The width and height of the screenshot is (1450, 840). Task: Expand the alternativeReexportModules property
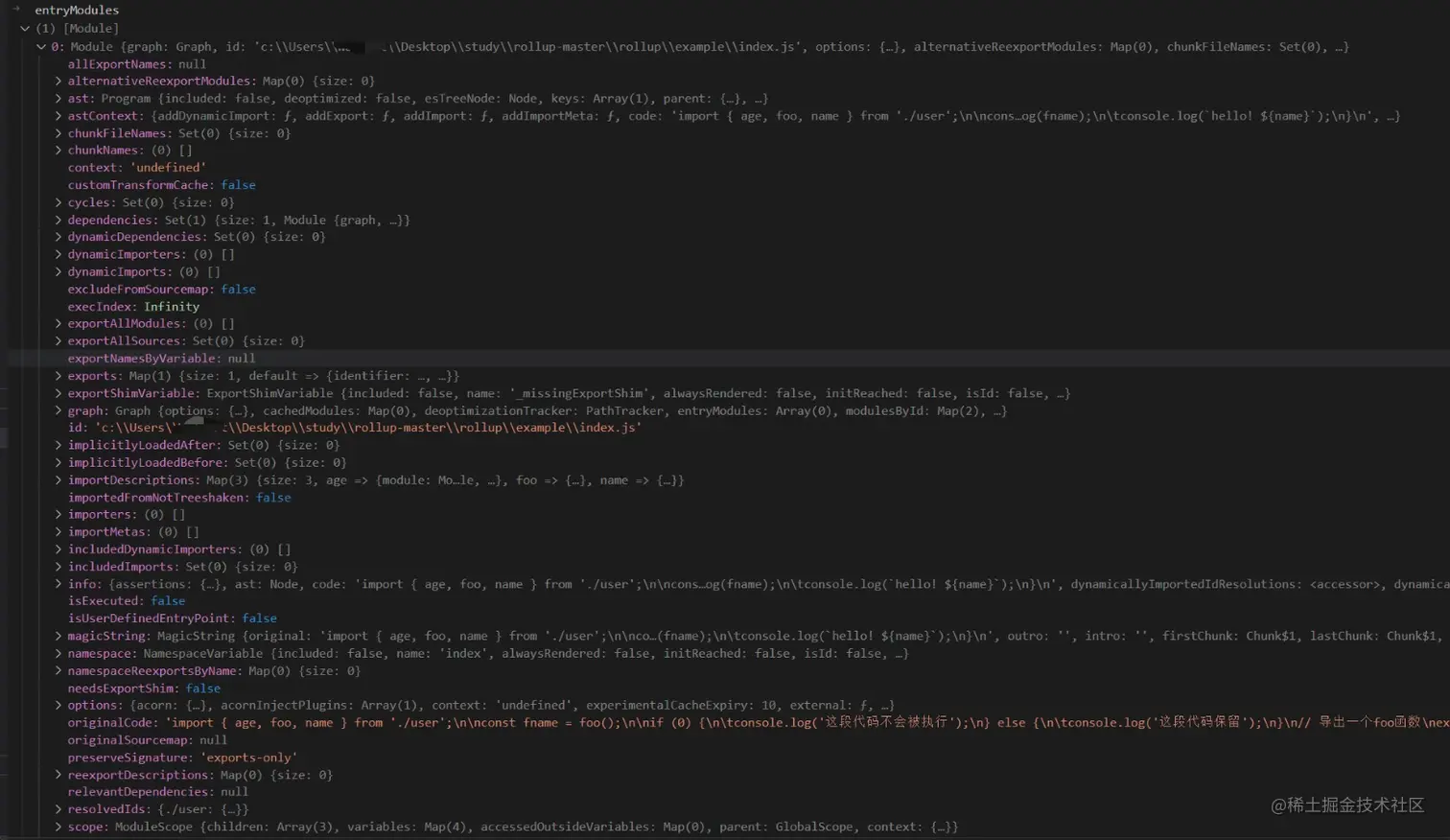coord(58,81)
